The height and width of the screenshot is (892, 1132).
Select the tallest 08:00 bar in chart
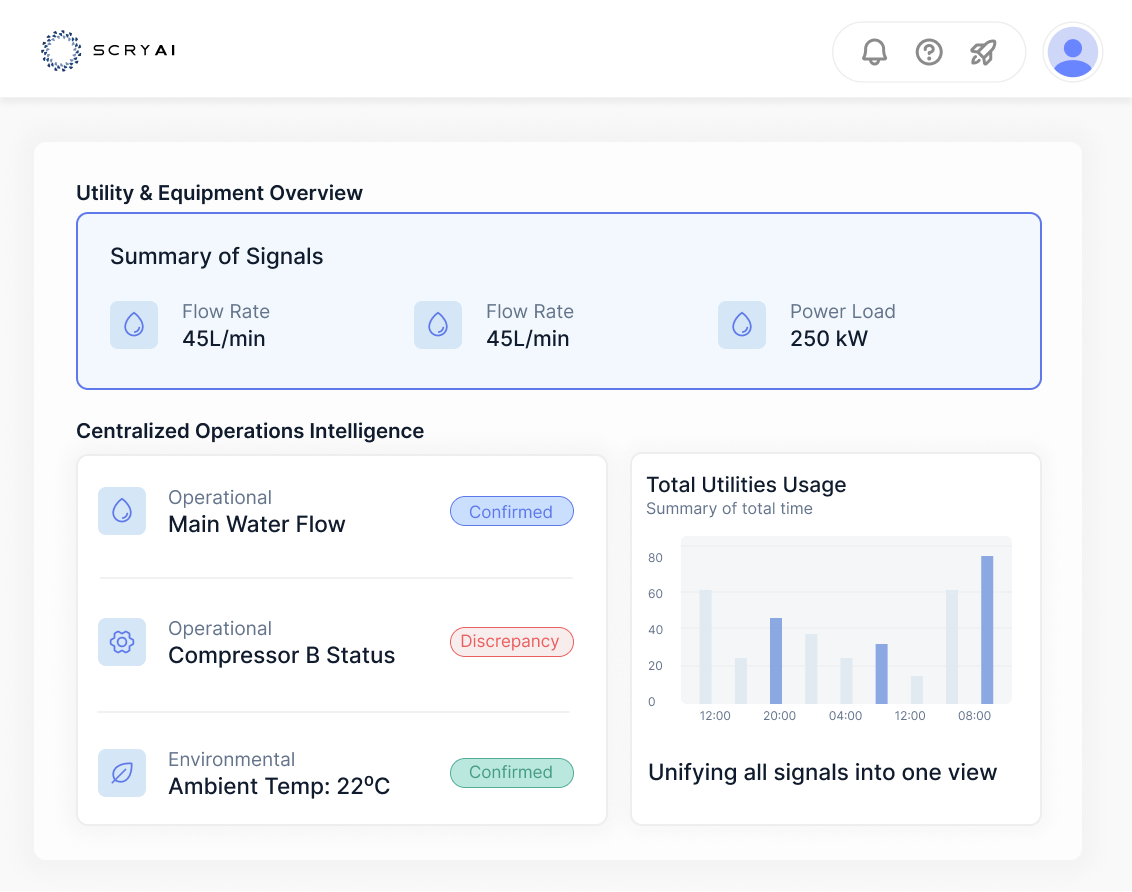(x=987, y=629)
